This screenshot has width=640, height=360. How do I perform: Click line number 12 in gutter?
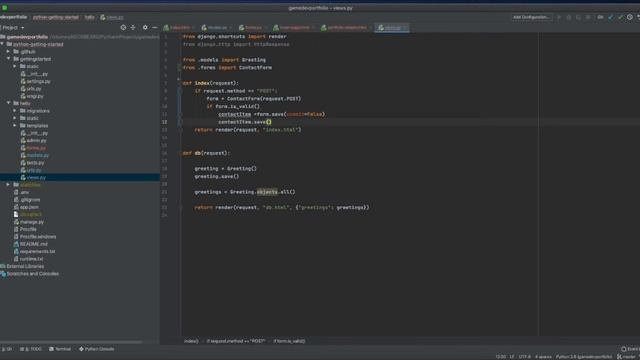point(164,122)
